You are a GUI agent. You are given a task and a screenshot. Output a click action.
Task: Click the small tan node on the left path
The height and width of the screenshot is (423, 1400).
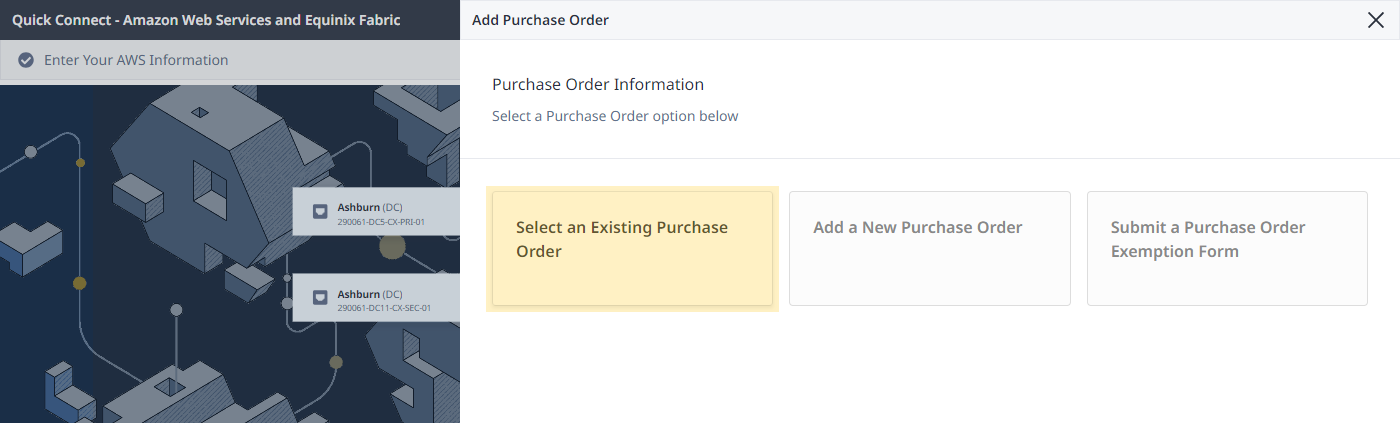coord(81,163)
